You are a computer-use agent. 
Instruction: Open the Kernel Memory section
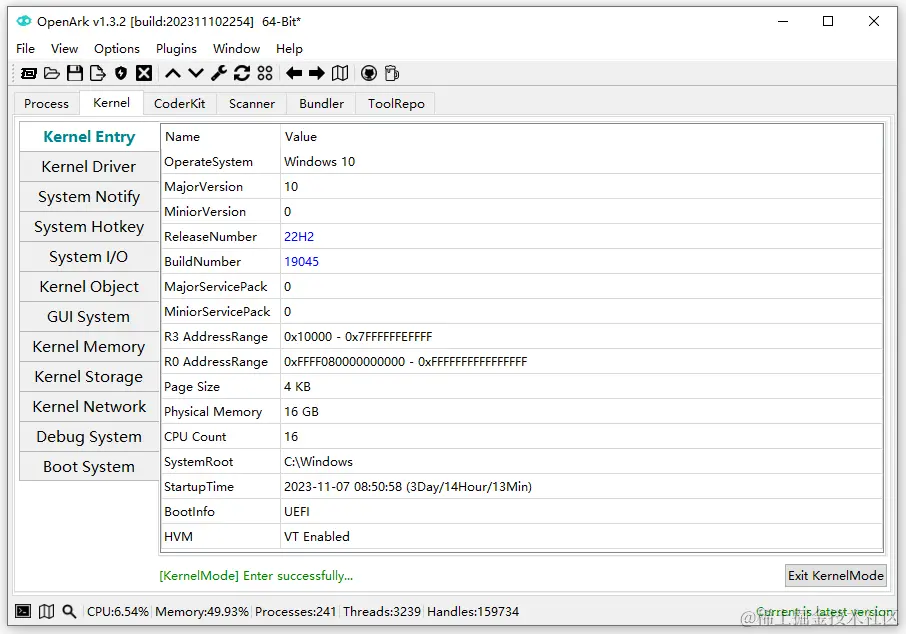pyautogui.click(x=89, y=347)
